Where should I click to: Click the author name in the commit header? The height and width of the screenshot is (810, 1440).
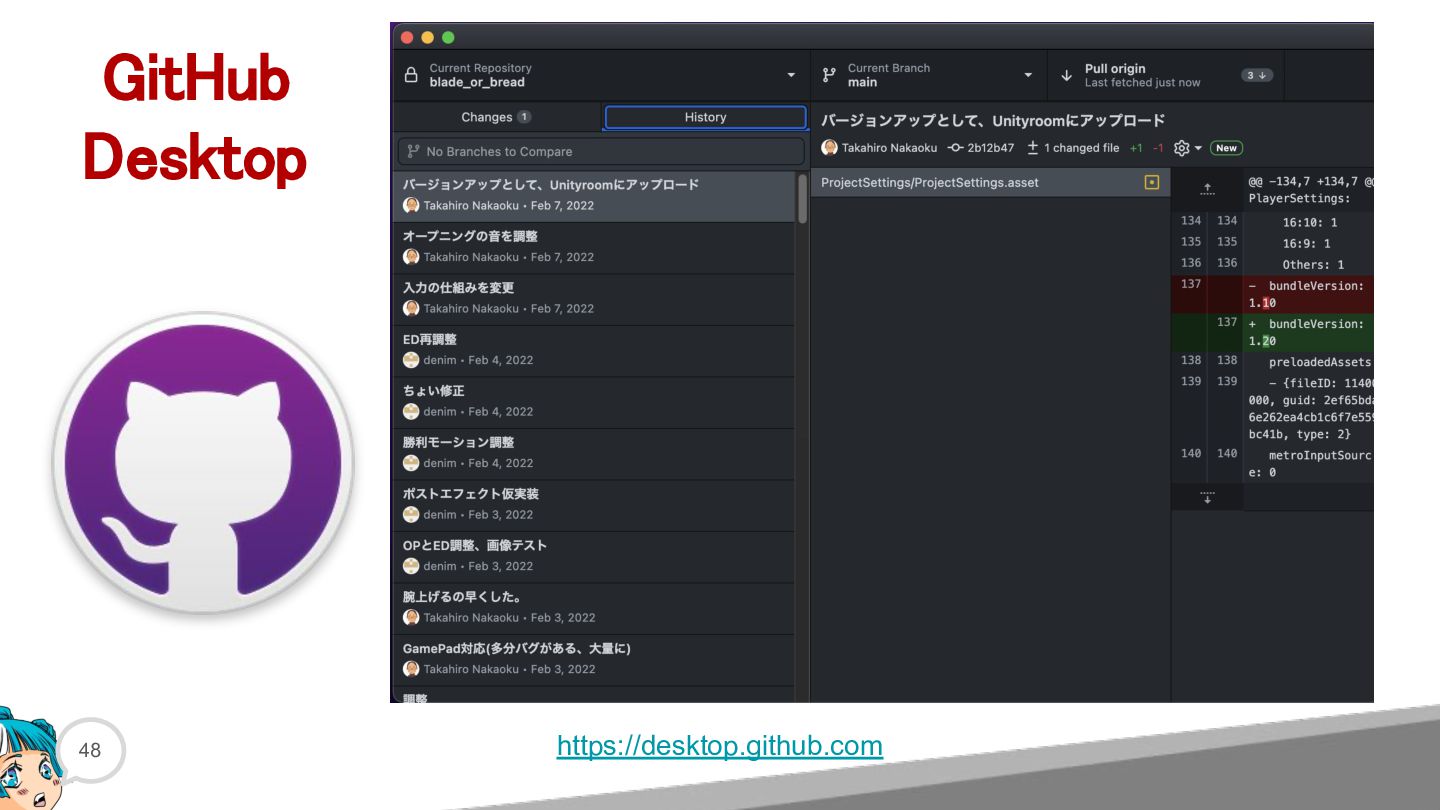coord(889,148)
